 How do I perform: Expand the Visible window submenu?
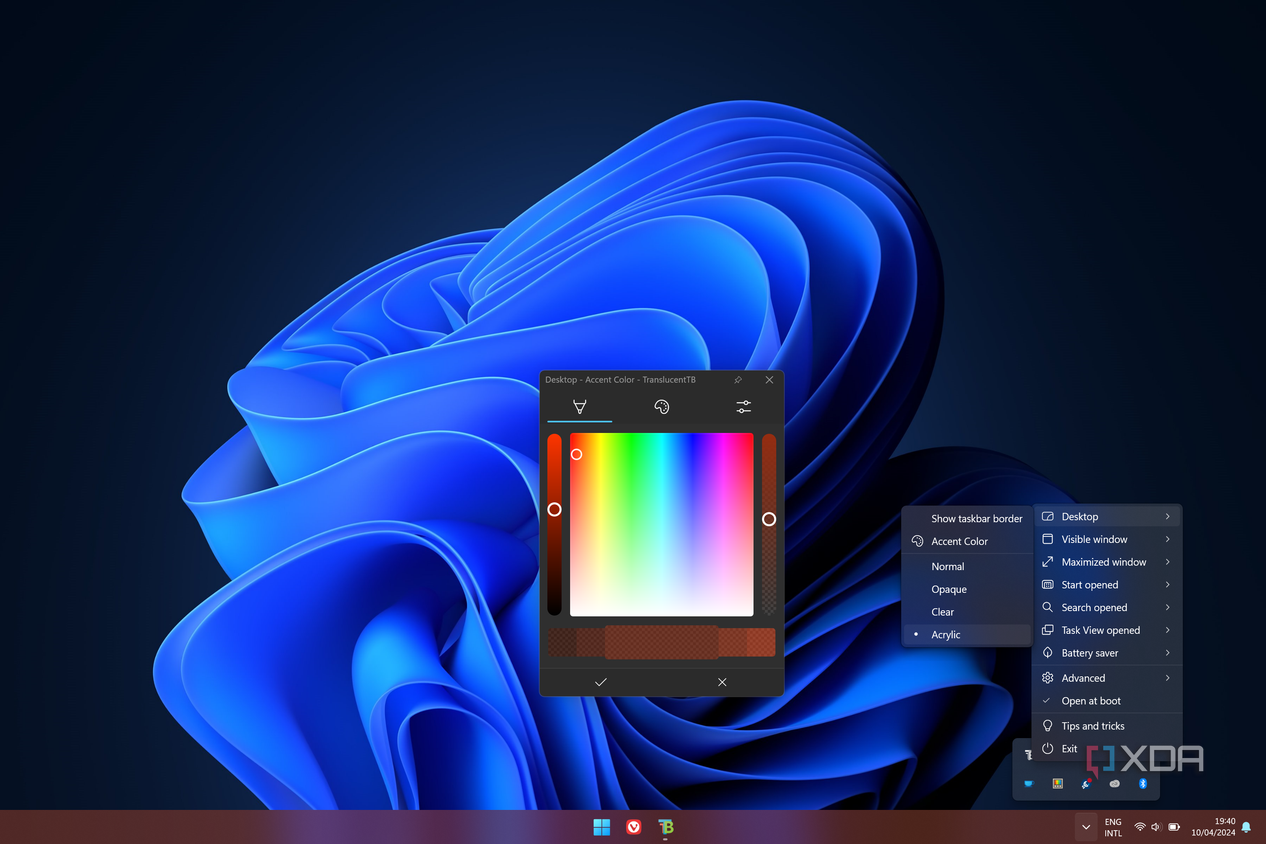pyautogui.click(x=1107, y=539)
